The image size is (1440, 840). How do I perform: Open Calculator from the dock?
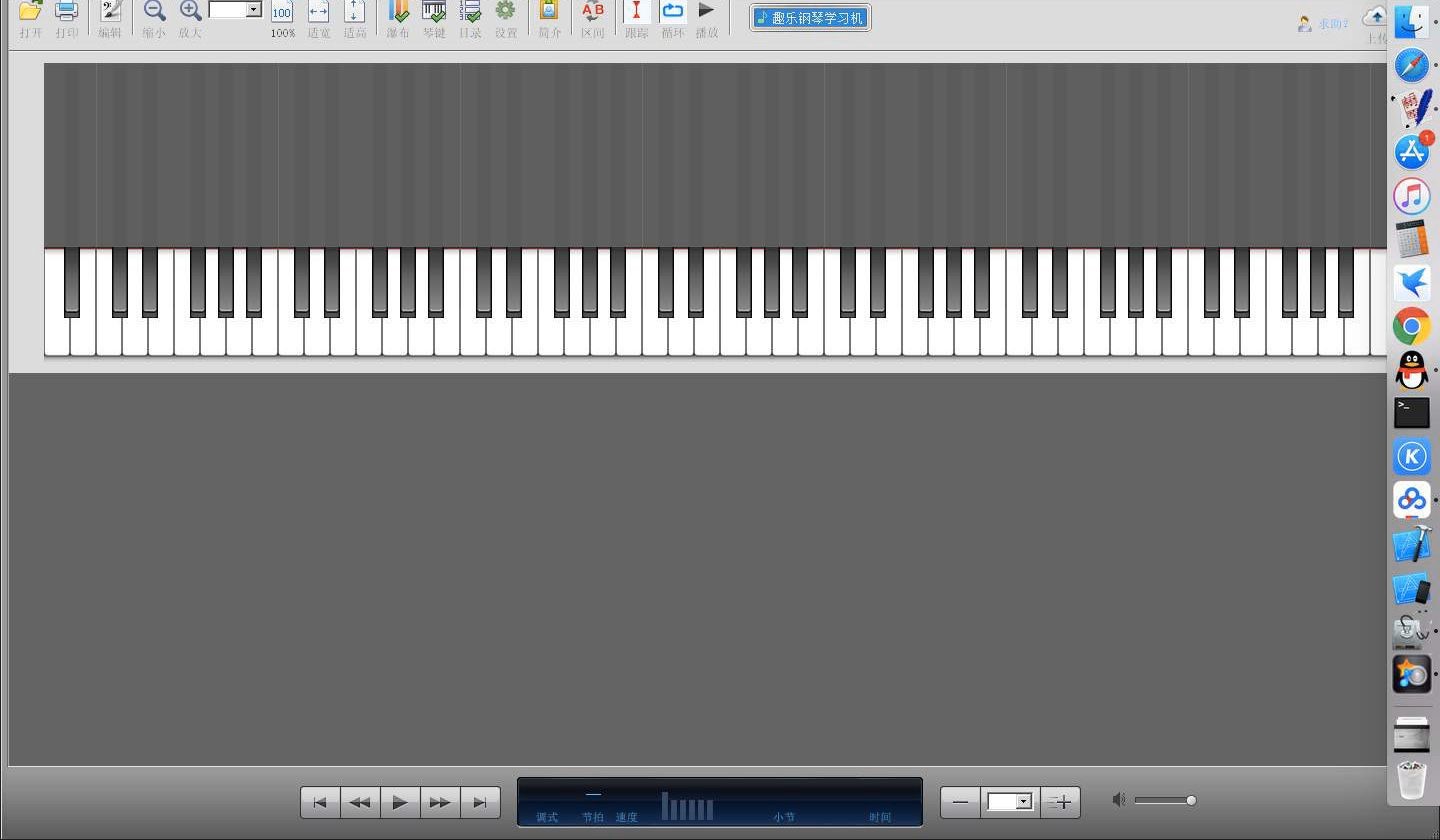(x=1412, y=239)
